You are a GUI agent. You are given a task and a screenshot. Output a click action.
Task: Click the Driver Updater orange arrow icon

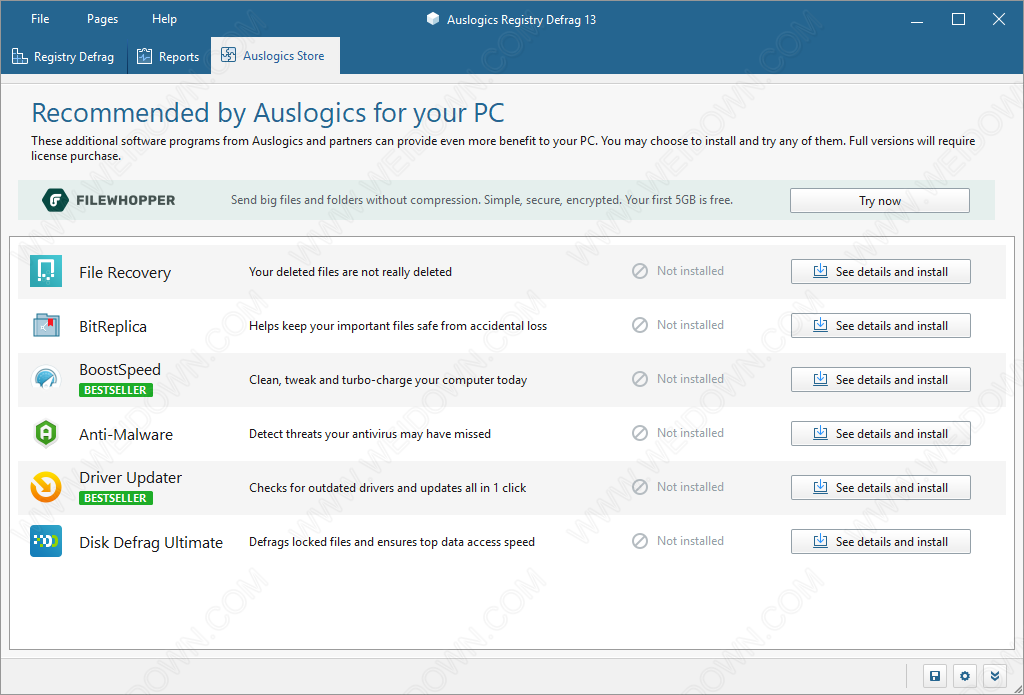coord(46,487)
